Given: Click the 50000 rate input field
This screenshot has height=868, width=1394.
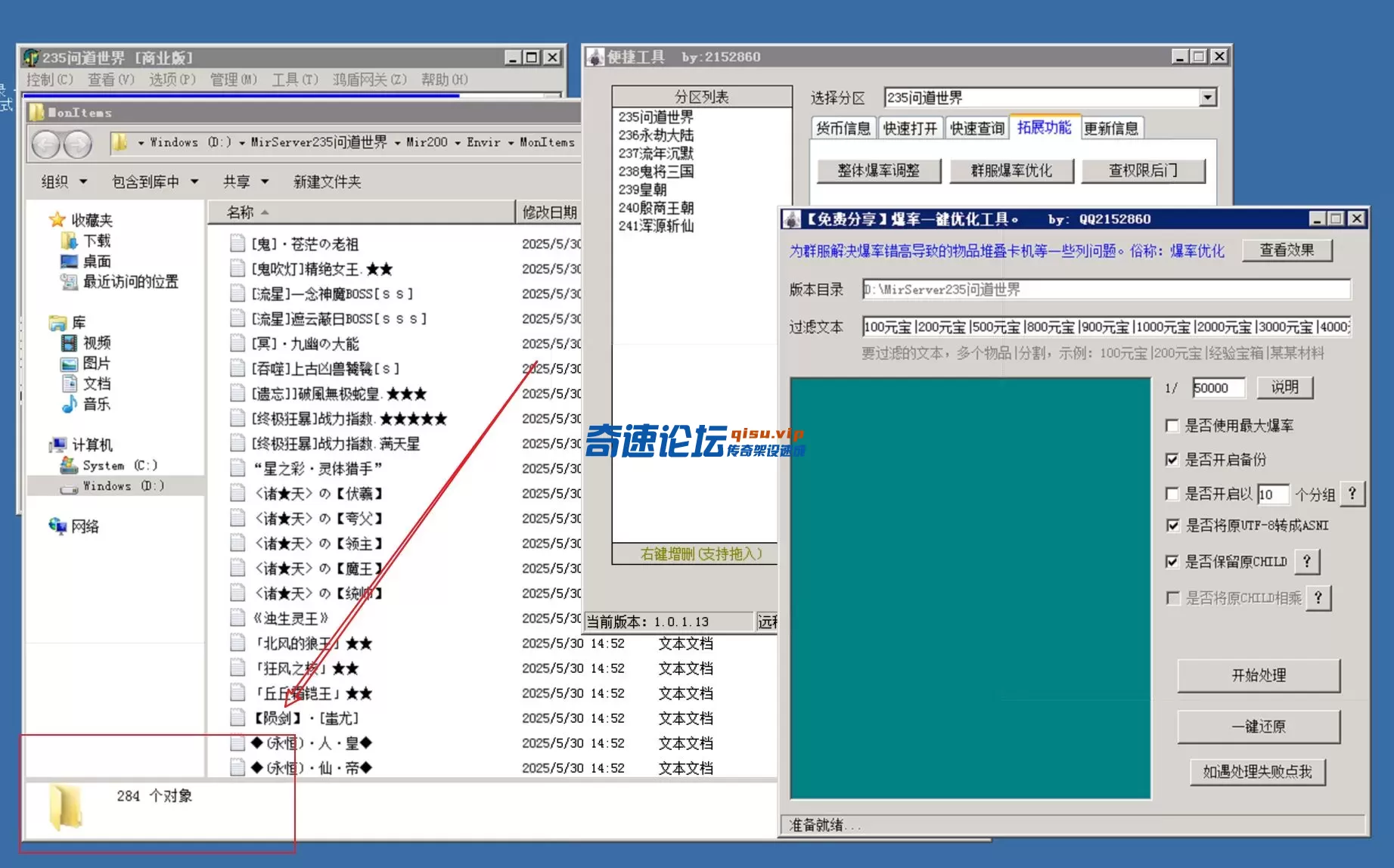Looking at the screenshot, I should tap(1219, 388).
